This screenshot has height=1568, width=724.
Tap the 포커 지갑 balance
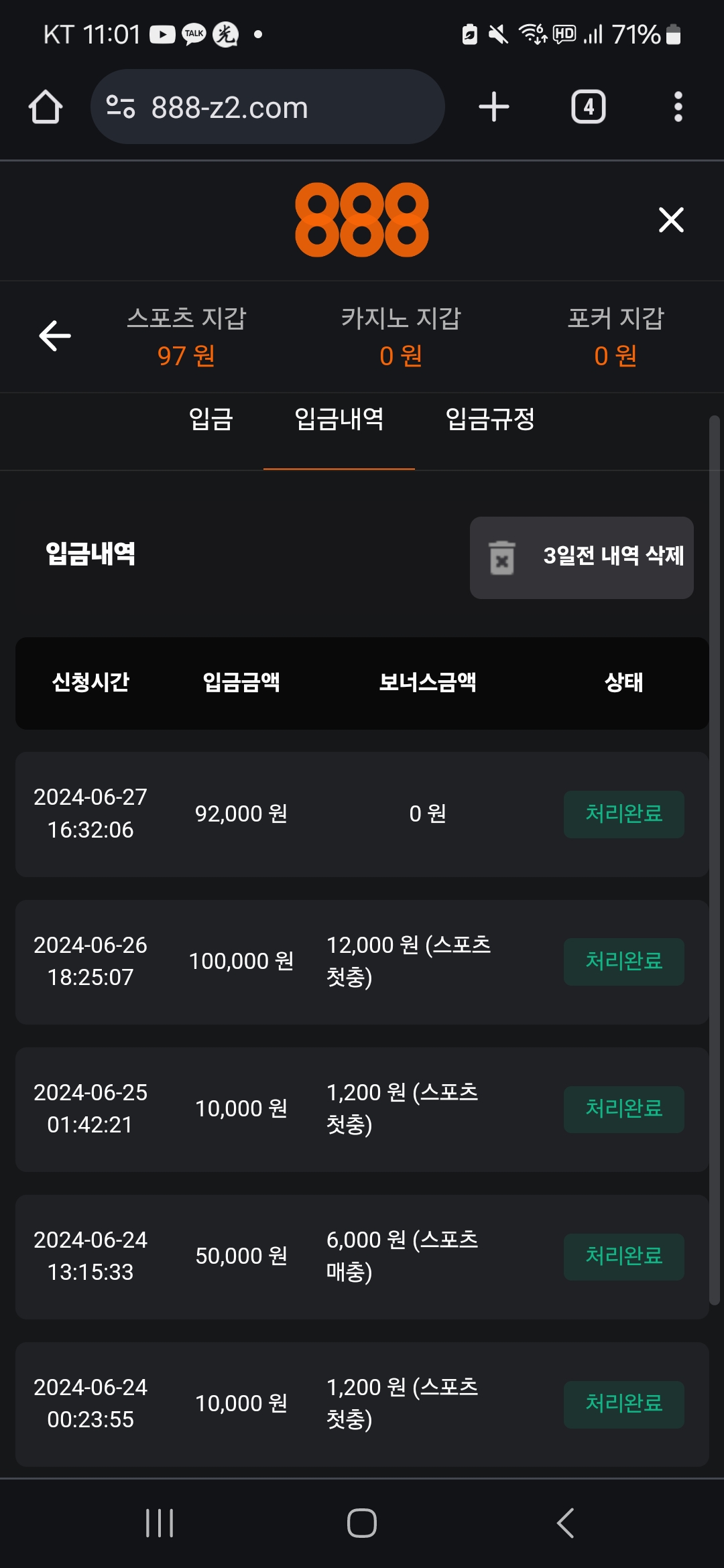coord(615,355)
